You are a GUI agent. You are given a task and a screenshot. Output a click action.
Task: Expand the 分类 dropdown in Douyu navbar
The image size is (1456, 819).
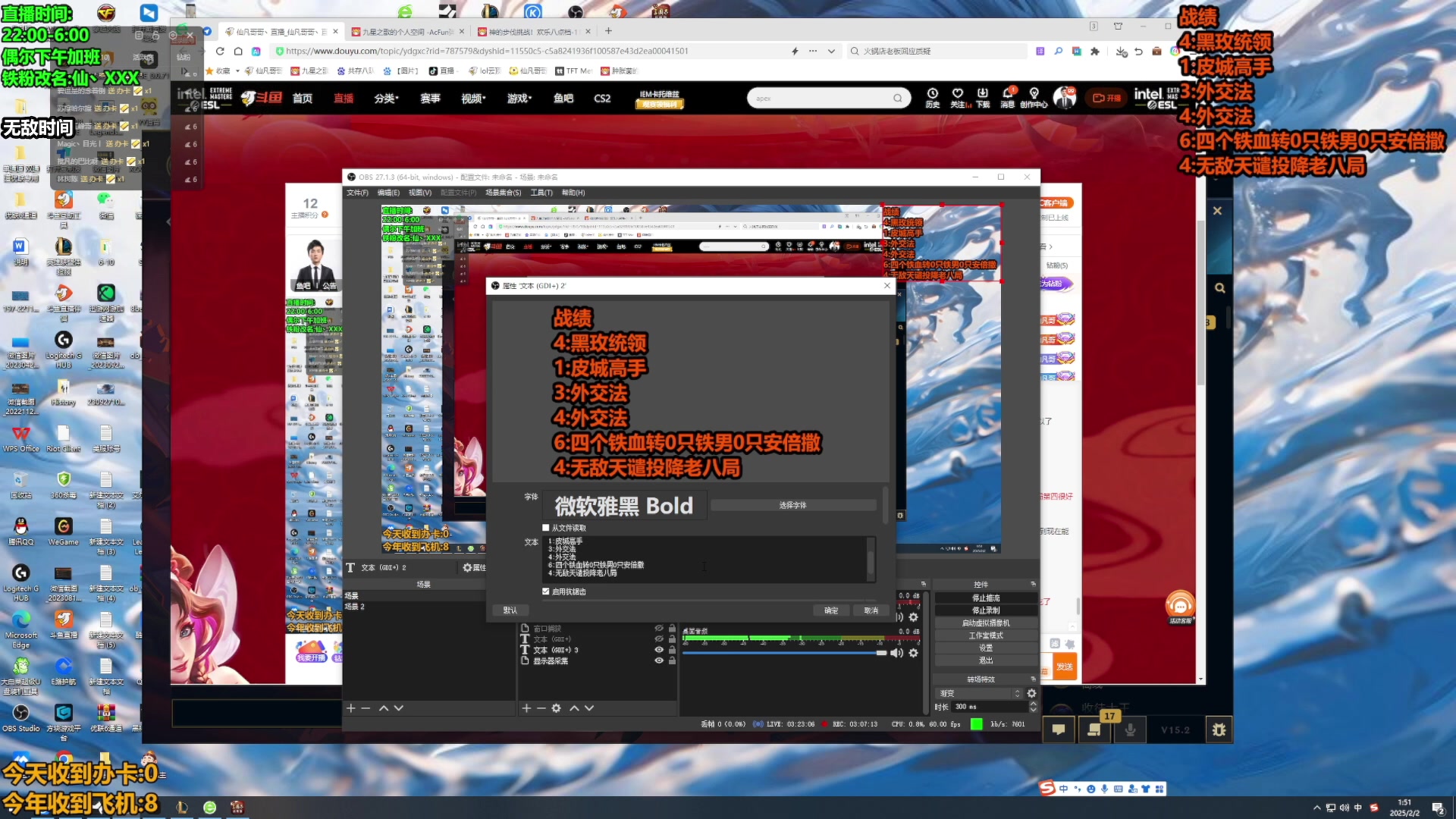386,99
